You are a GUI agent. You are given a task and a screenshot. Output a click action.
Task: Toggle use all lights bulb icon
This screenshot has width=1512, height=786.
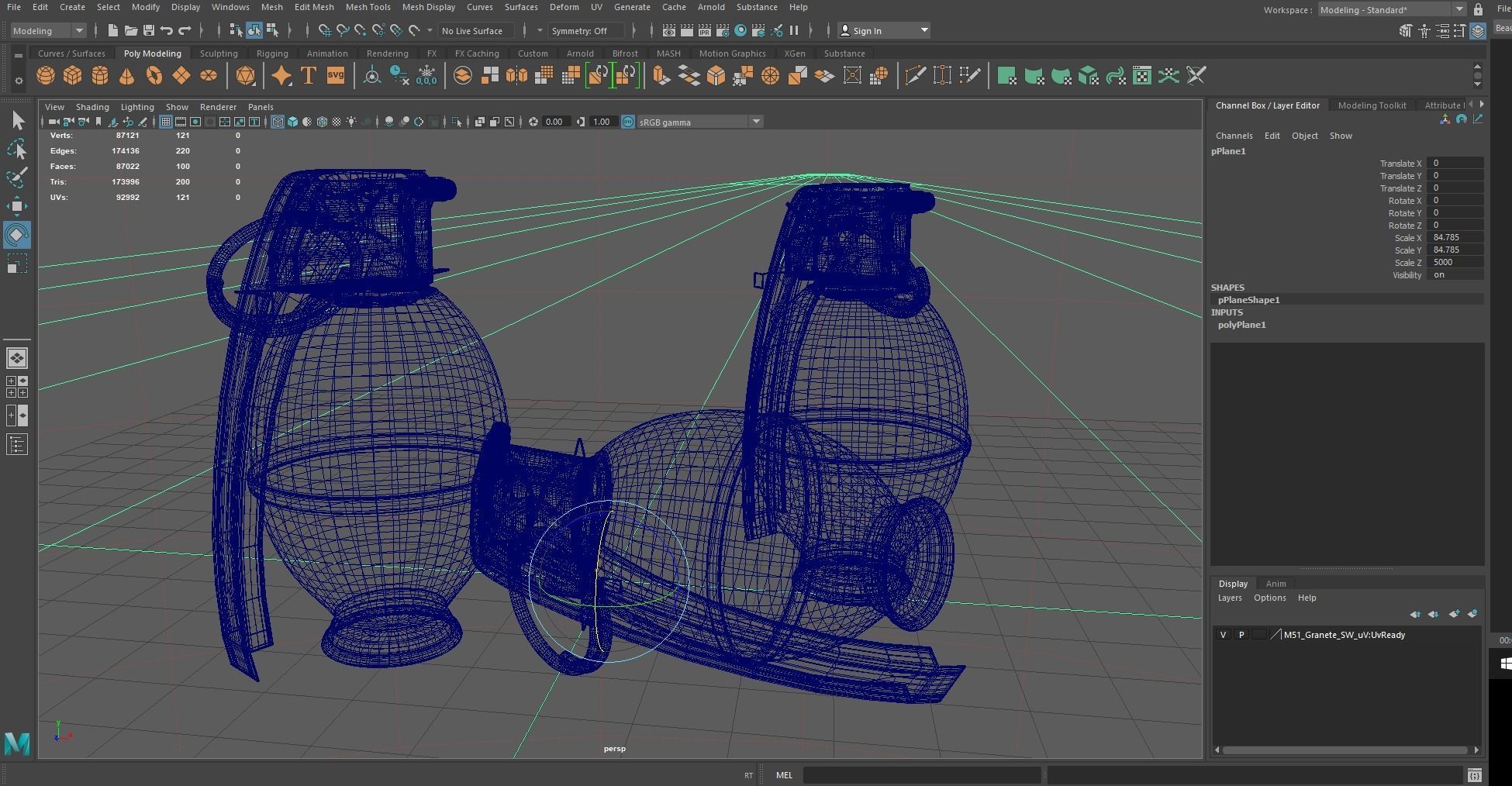point(352,122)
